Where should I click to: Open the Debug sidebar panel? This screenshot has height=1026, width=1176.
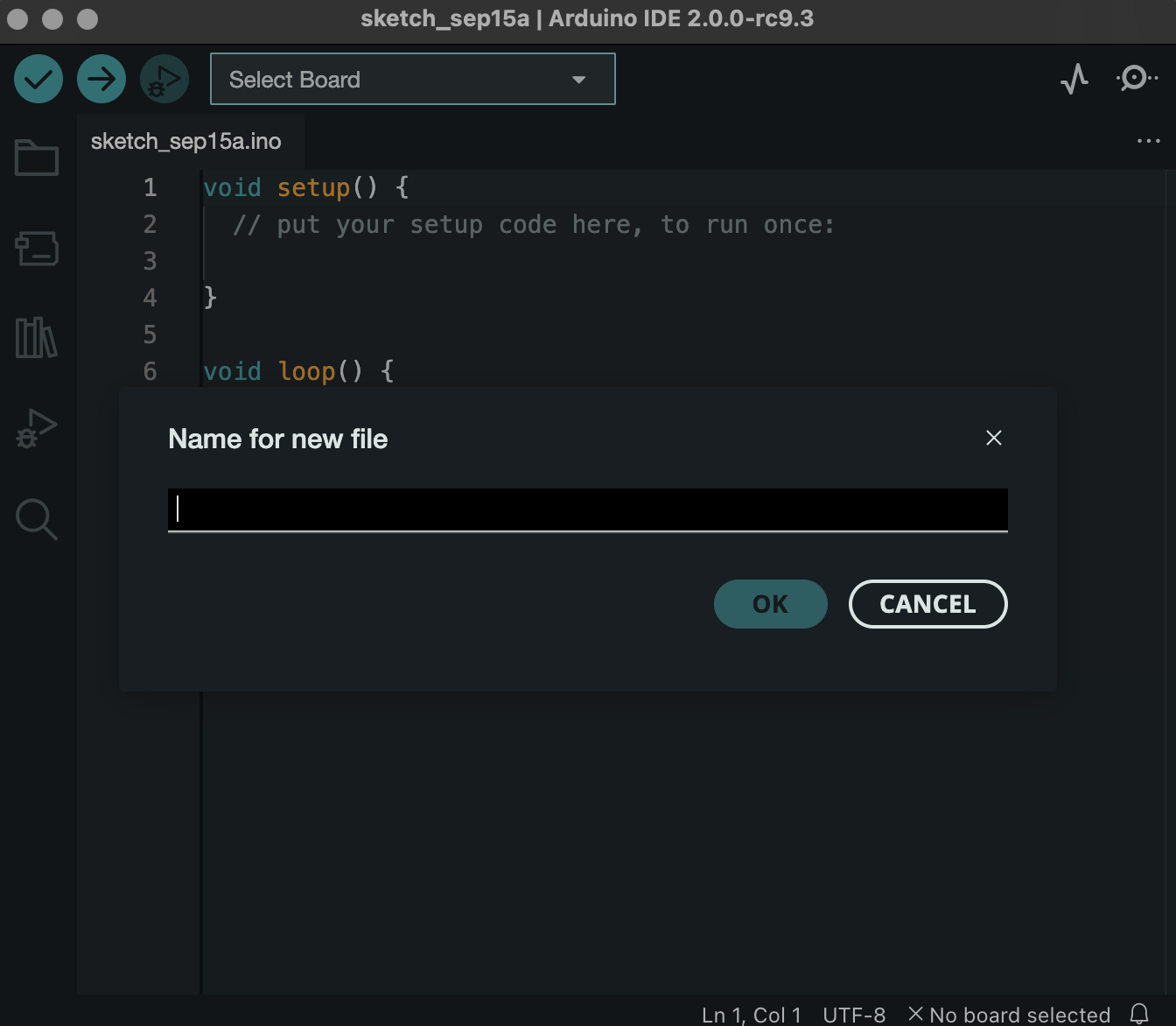coord(37,429)
